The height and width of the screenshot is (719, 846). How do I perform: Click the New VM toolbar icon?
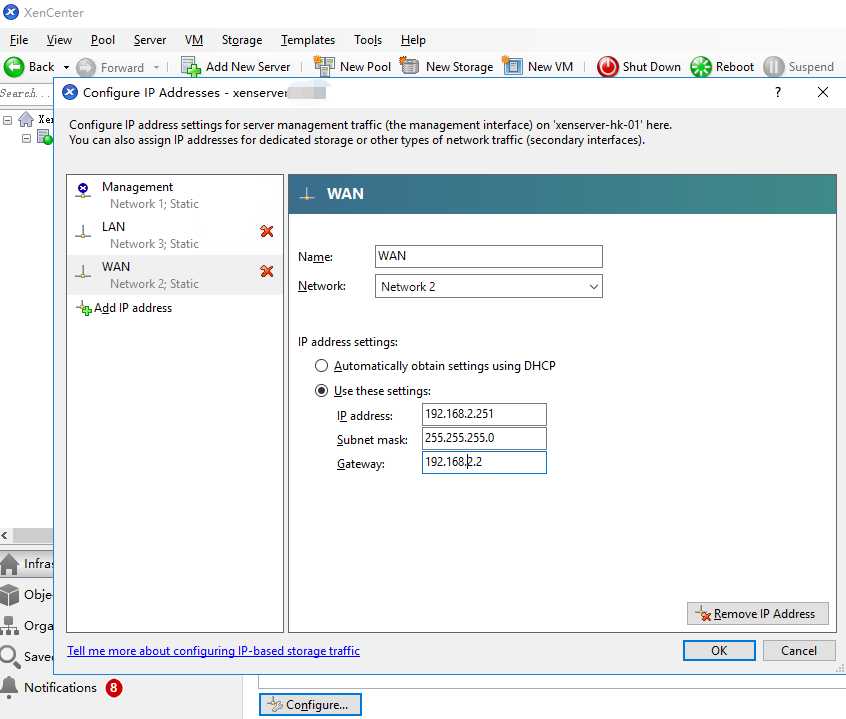coord(512,65)
